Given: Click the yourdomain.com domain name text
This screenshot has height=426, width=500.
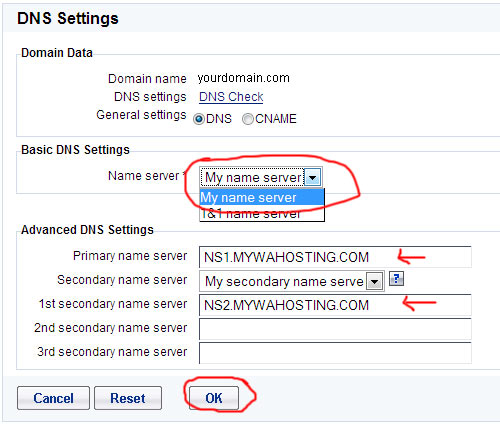Looking at the screenshot, I should point(243,78).
